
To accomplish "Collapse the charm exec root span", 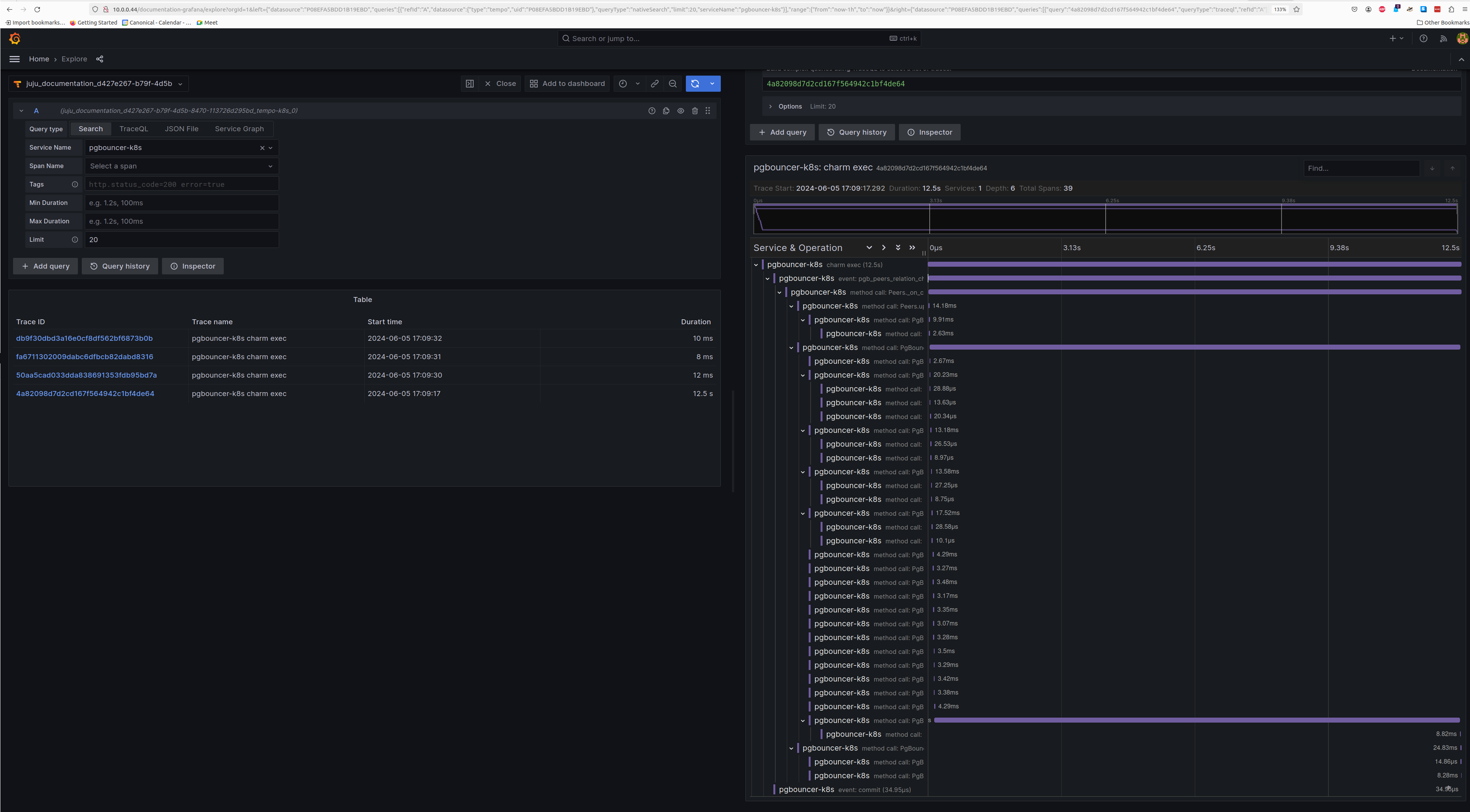I will tap(756, 265).
